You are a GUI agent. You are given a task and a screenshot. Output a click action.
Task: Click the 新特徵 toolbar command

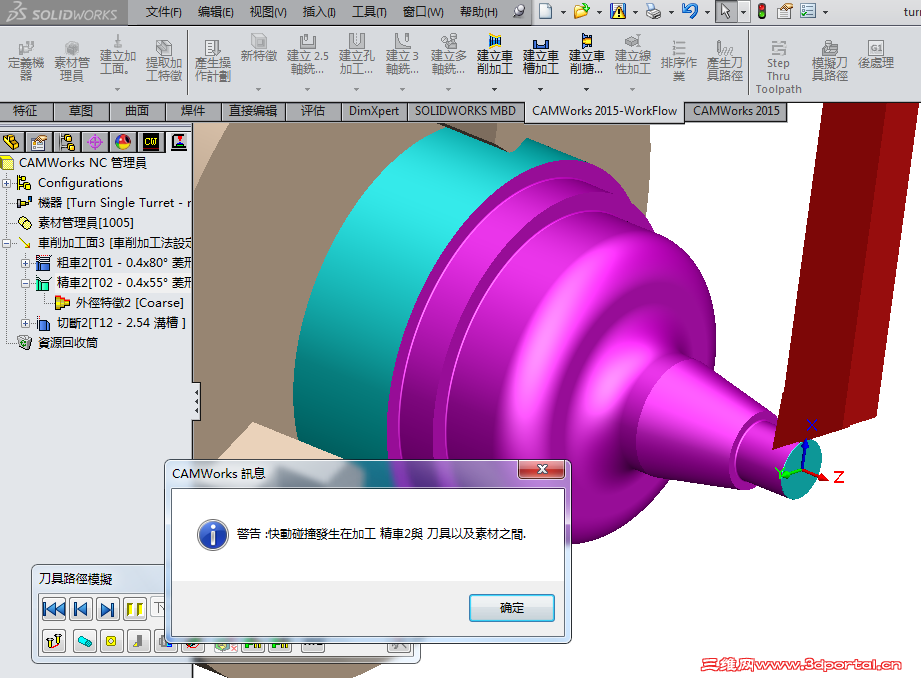click(x=258, y=50)
